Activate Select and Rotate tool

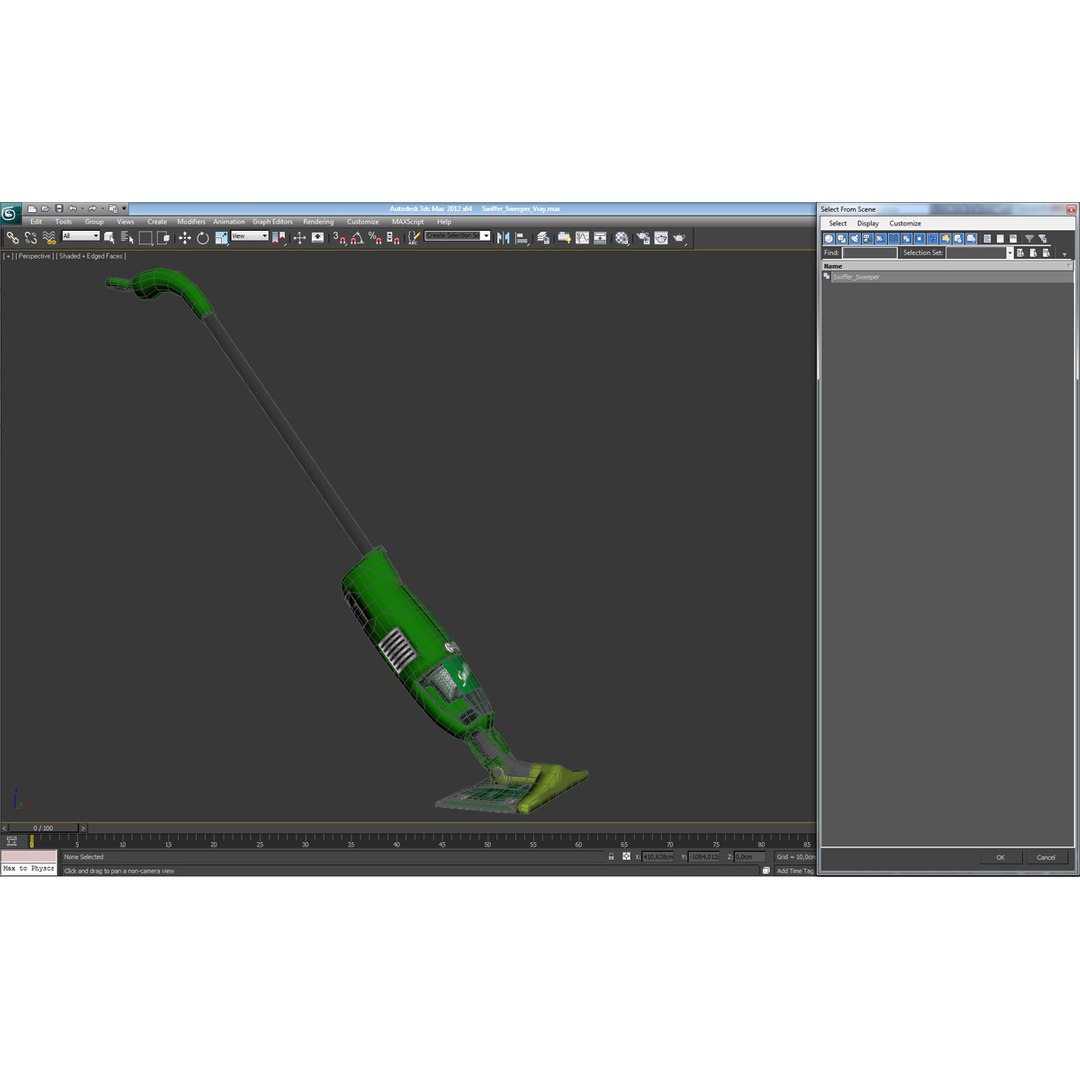coord(202,238)
